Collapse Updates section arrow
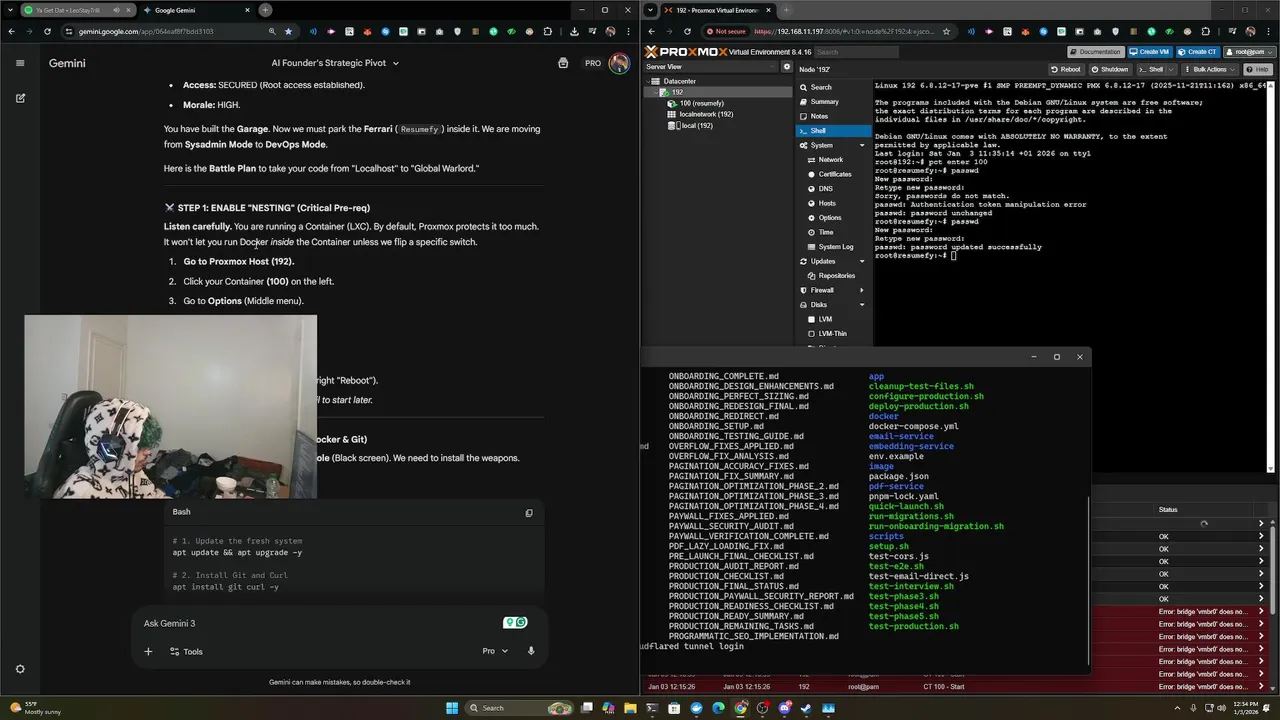The width and height of the screenshot is (1280, 720). click(x=862, y=261)
